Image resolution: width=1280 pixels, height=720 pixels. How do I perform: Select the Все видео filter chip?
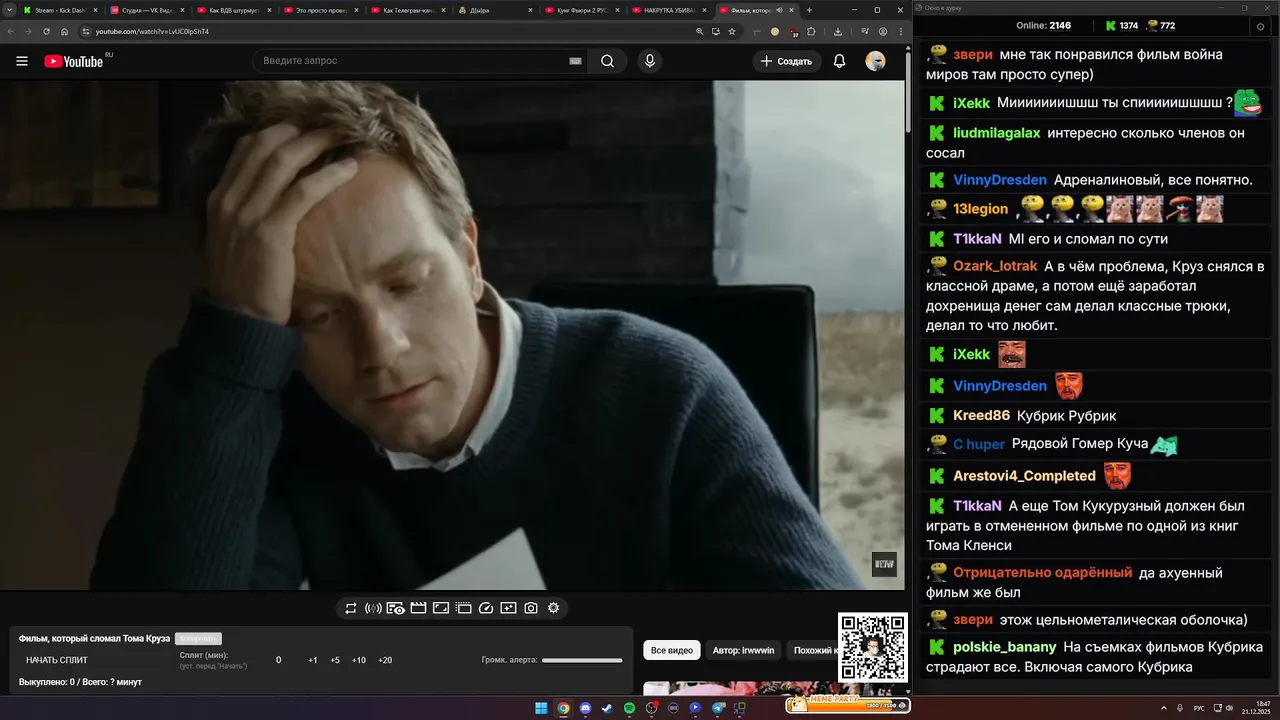[672, 650]
